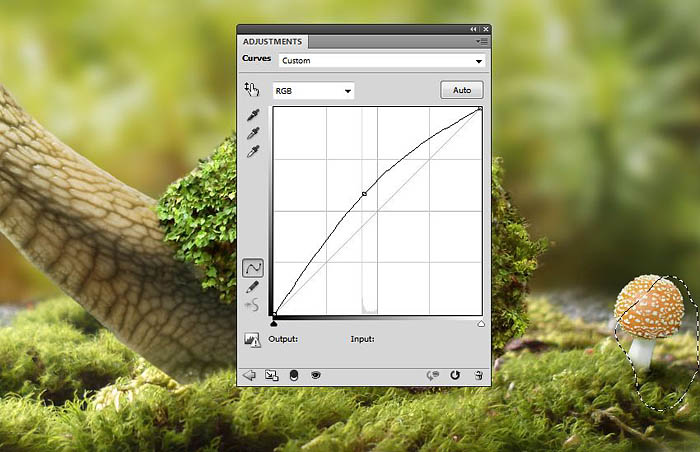Select the pencil draw curve tool

coord(254,287)
